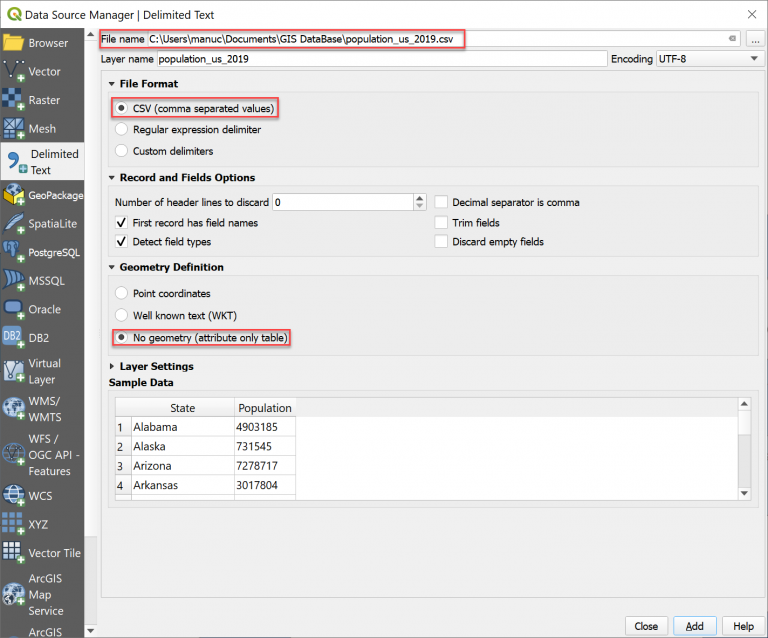Viewport: 768px width, 638px height.
Task: Collapse the Geometry Definition section
Action: click(112, 268)
